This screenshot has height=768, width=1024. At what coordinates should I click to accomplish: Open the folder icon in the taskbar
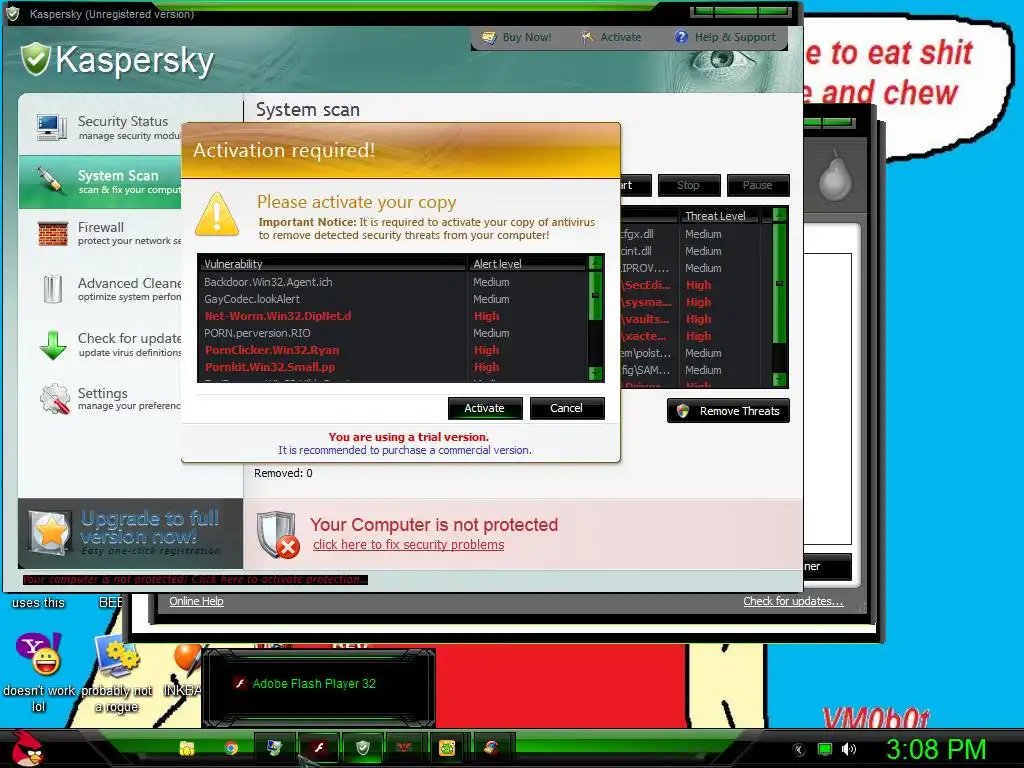click(187, 748)
